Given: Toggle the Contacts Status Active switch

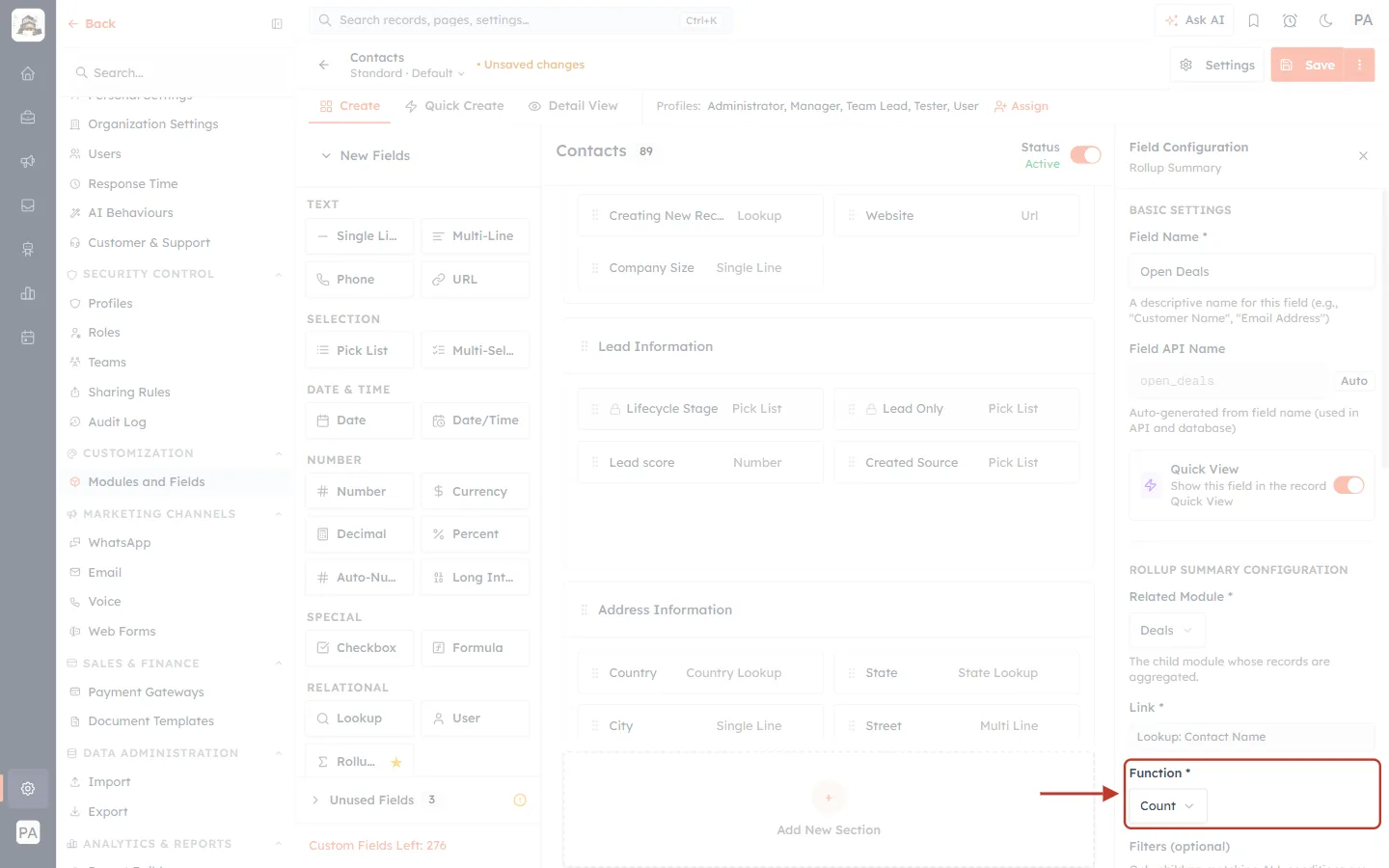Looking at the screenshot, I should tap(1085, 155).
